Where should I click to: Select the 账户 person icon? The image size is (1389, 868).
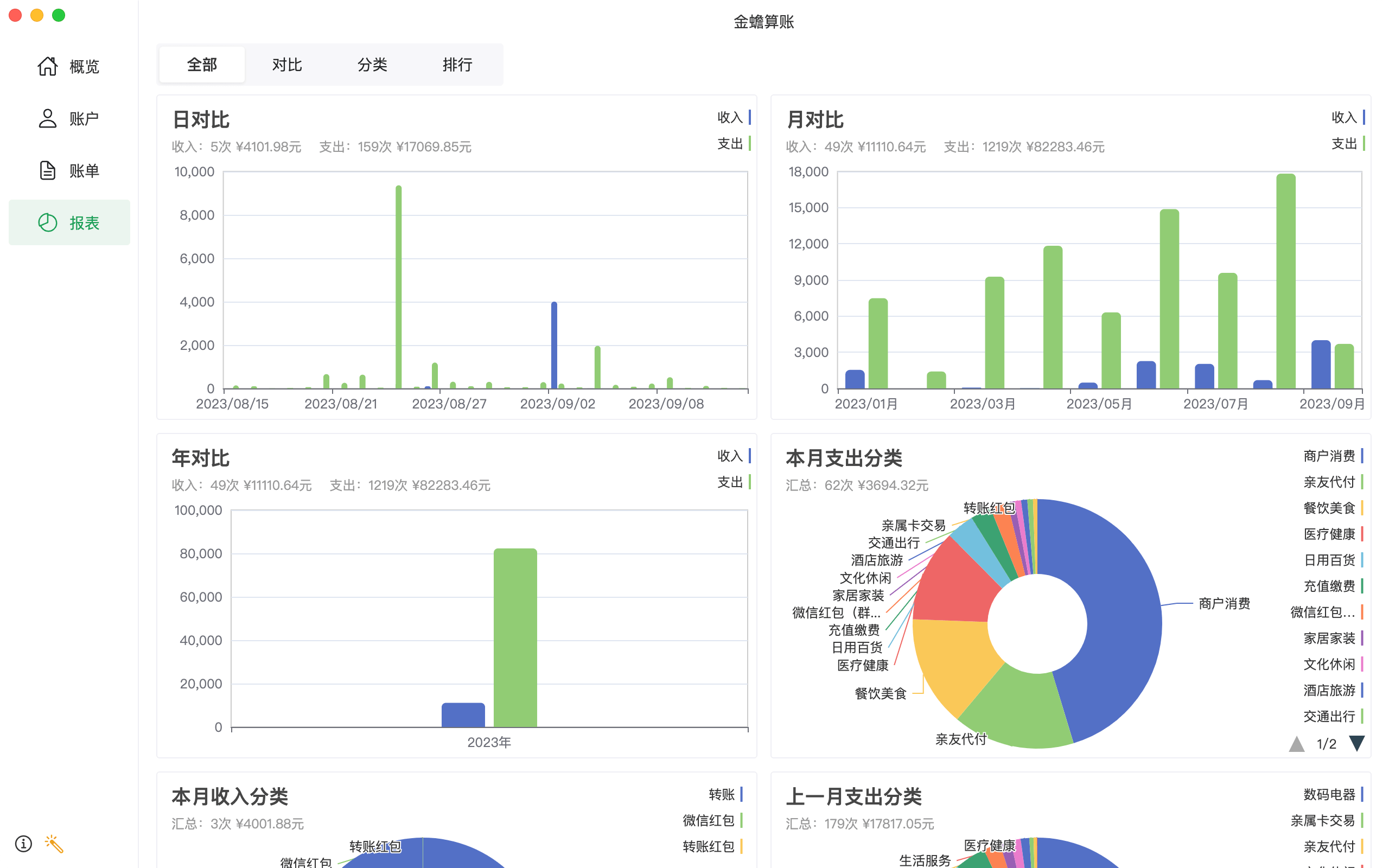pos(48,119)
